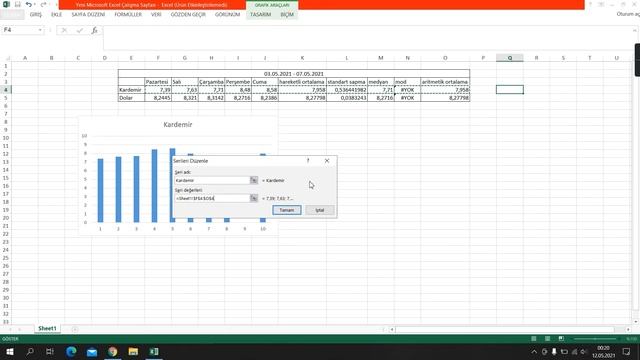Switch to Page Layout view icon in status bar
The width and height of the screenshot is (640, 360).
pos(547,338)
